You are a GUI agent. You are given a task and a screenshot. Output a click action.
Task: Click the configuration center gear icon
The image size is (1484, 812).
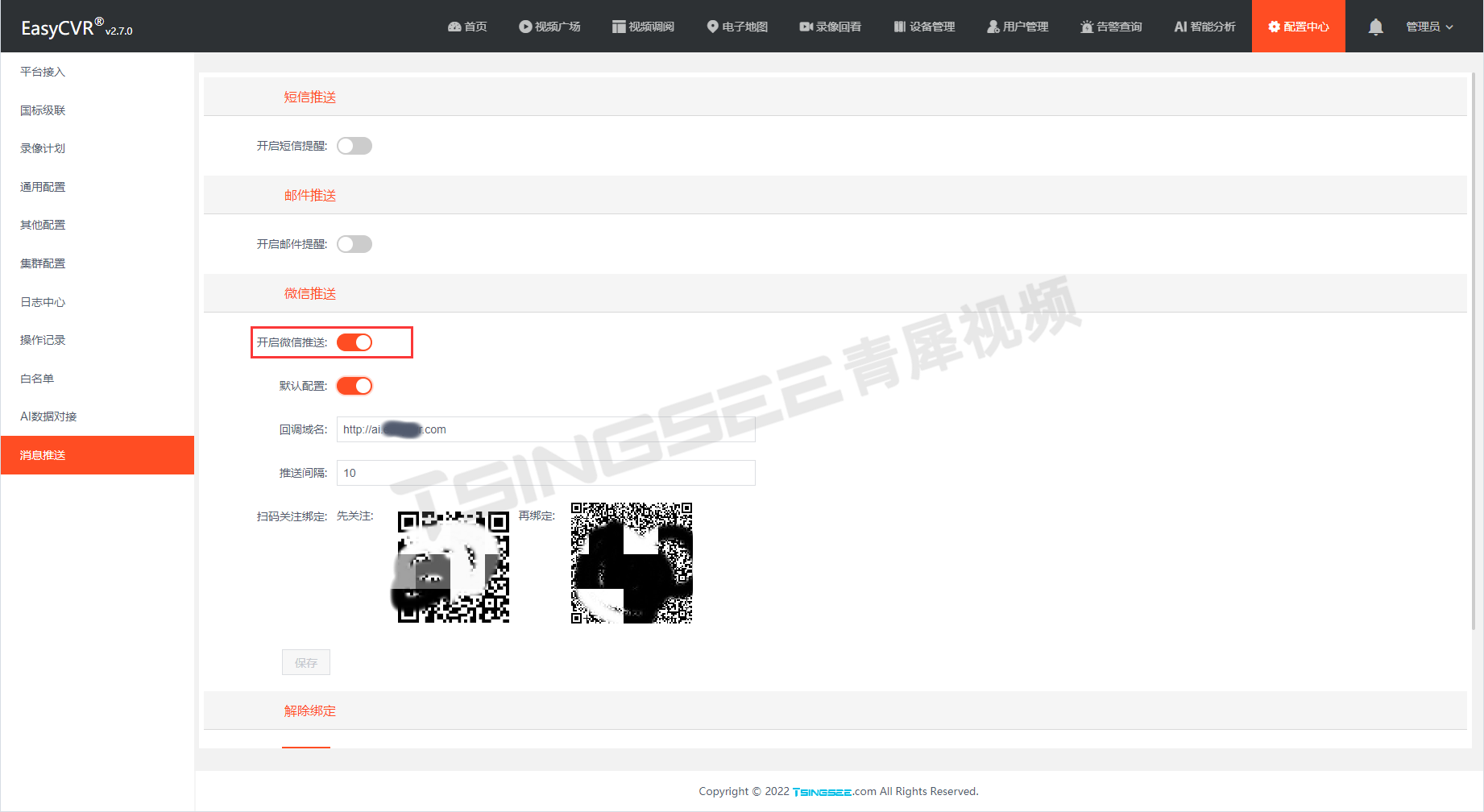tap(1274, 27)
